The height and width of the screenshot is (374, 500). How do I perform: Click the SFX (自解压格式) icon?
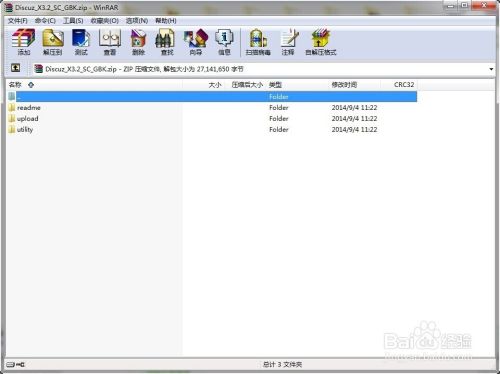point(321,42)
